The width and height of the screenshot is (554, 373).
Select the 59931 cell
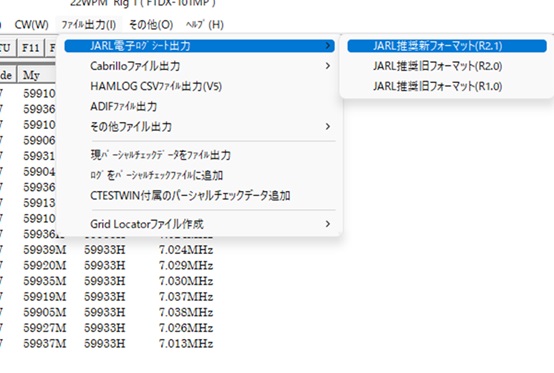pyautogui.click(x=40, y=156)
